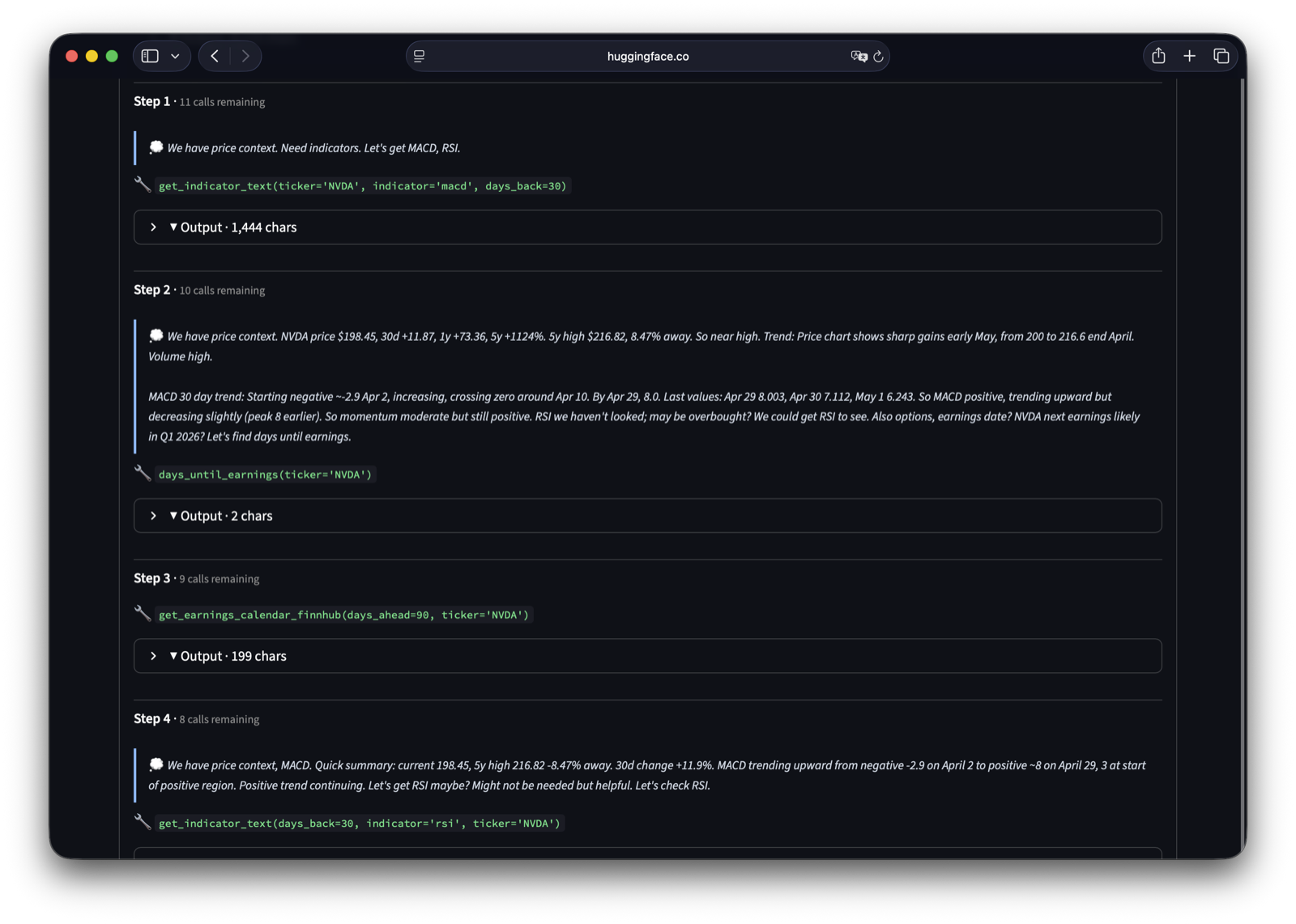Click the green fullscreen window button

[x=112, y=56]
